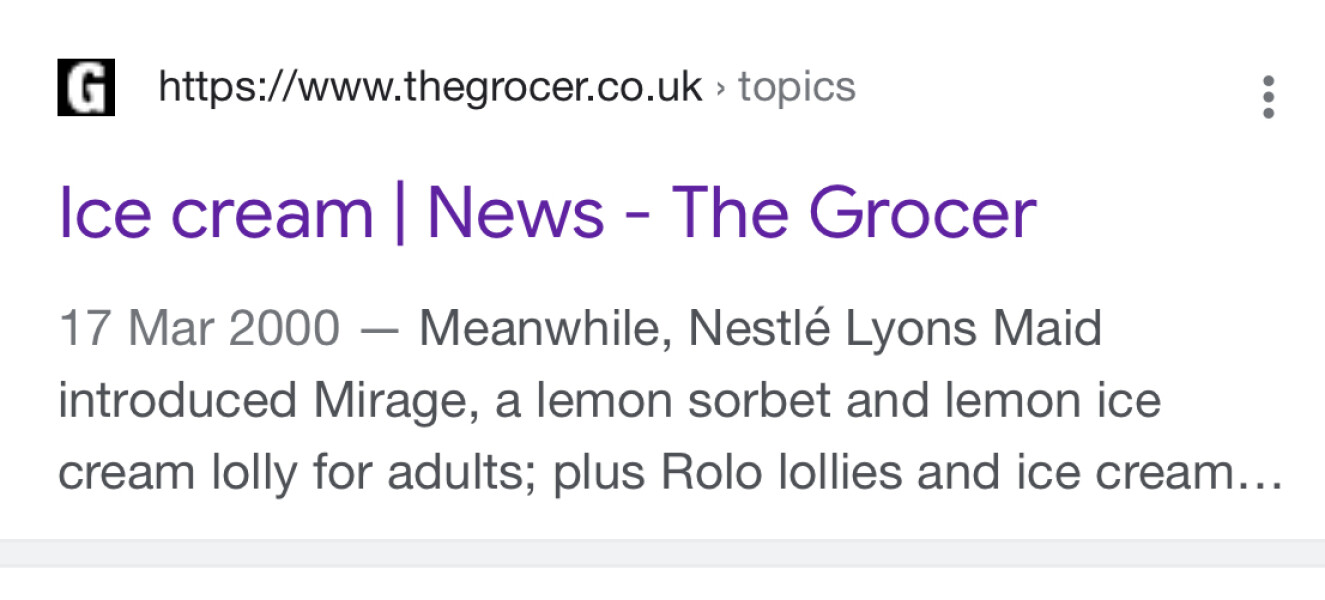Open the three-dot more options menu

pyautogui.click(x=1268, y=97)
